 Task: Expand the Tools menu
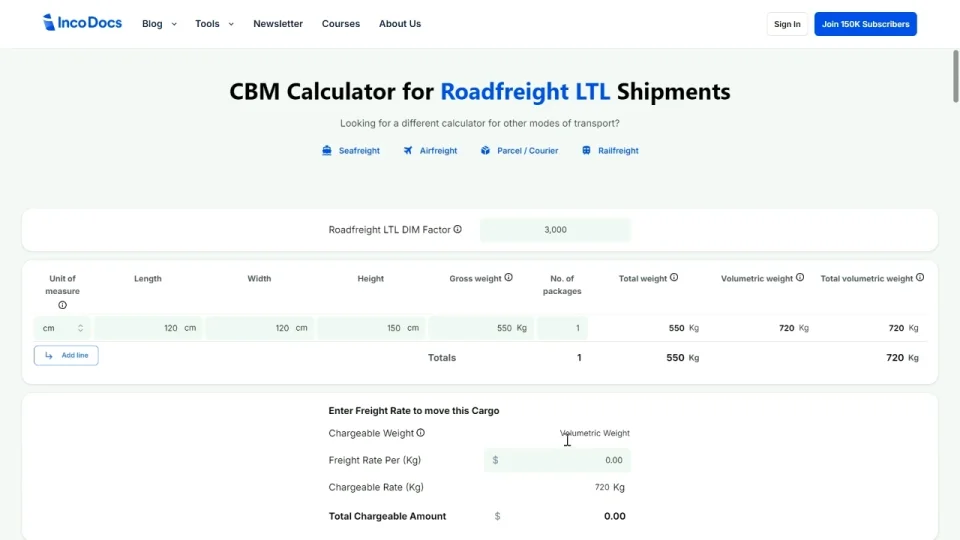(214, 24)
